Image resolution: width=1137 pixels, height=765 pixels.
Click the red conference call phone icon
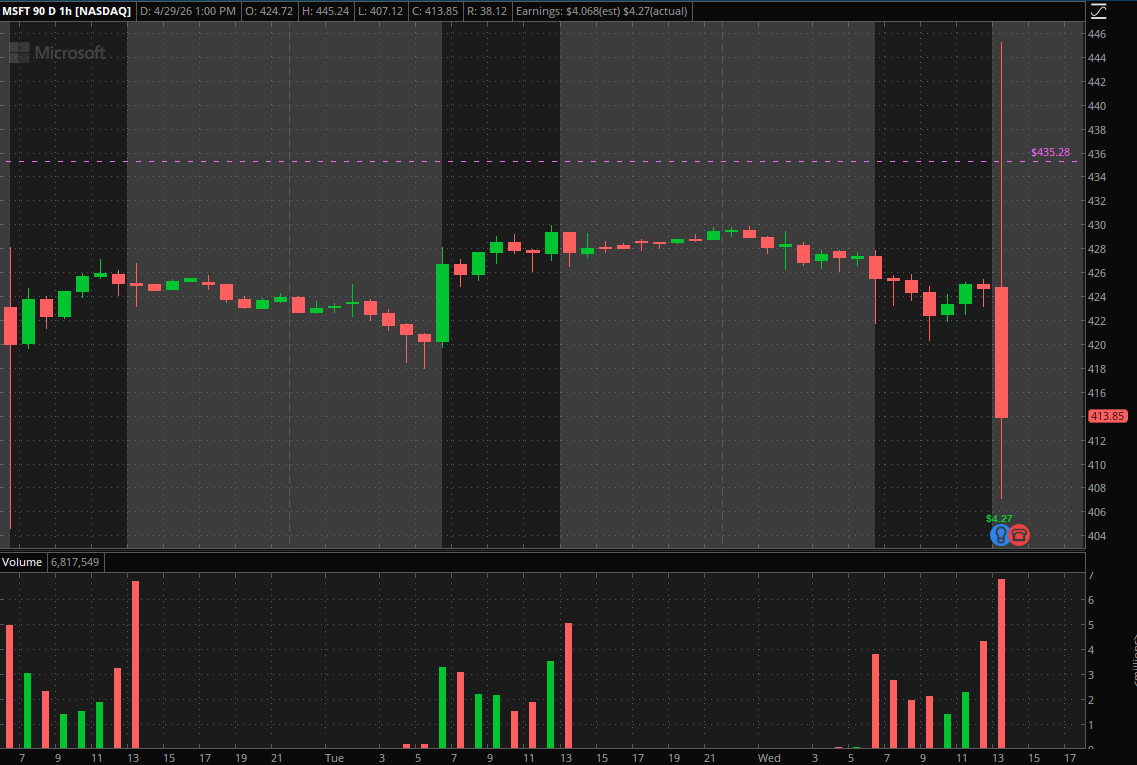click(x=1019, y=535)
